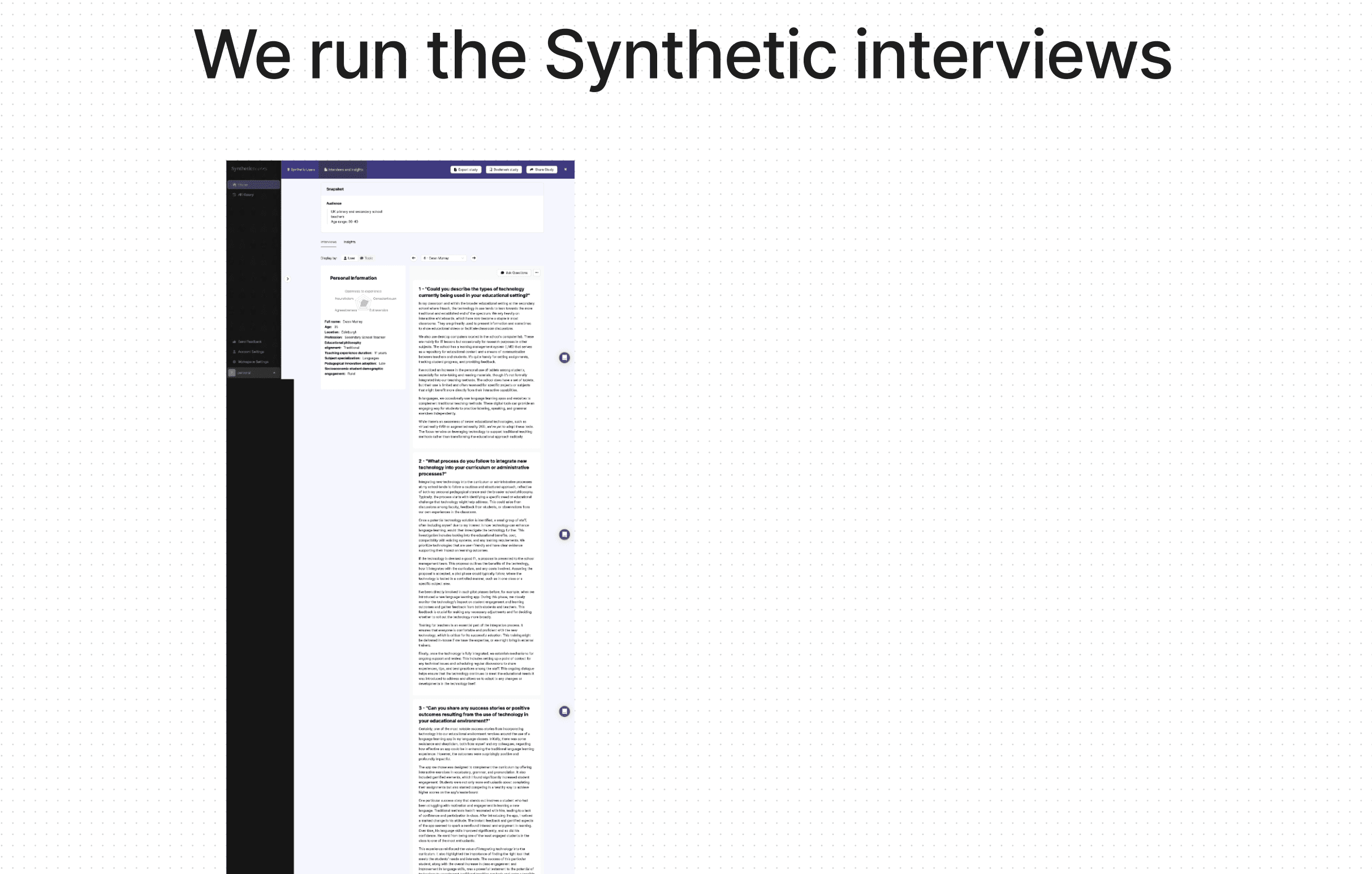
Task: Open the three-dot more options menu
Action: tap(537, 272)
